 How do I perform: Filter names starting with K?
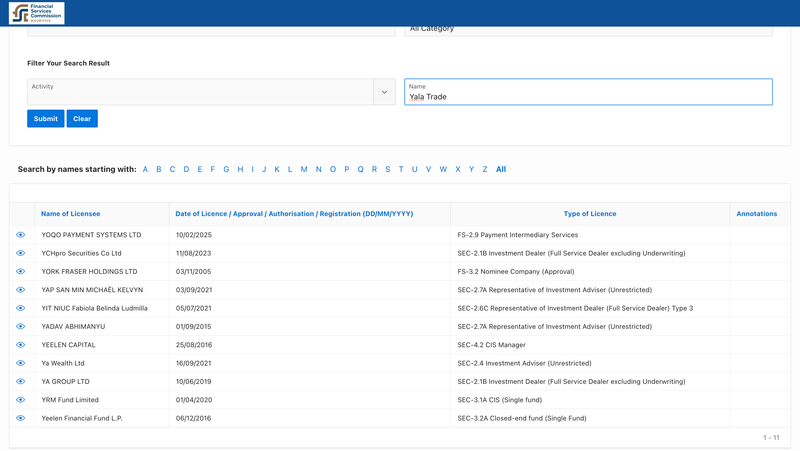tap(277, 169)
